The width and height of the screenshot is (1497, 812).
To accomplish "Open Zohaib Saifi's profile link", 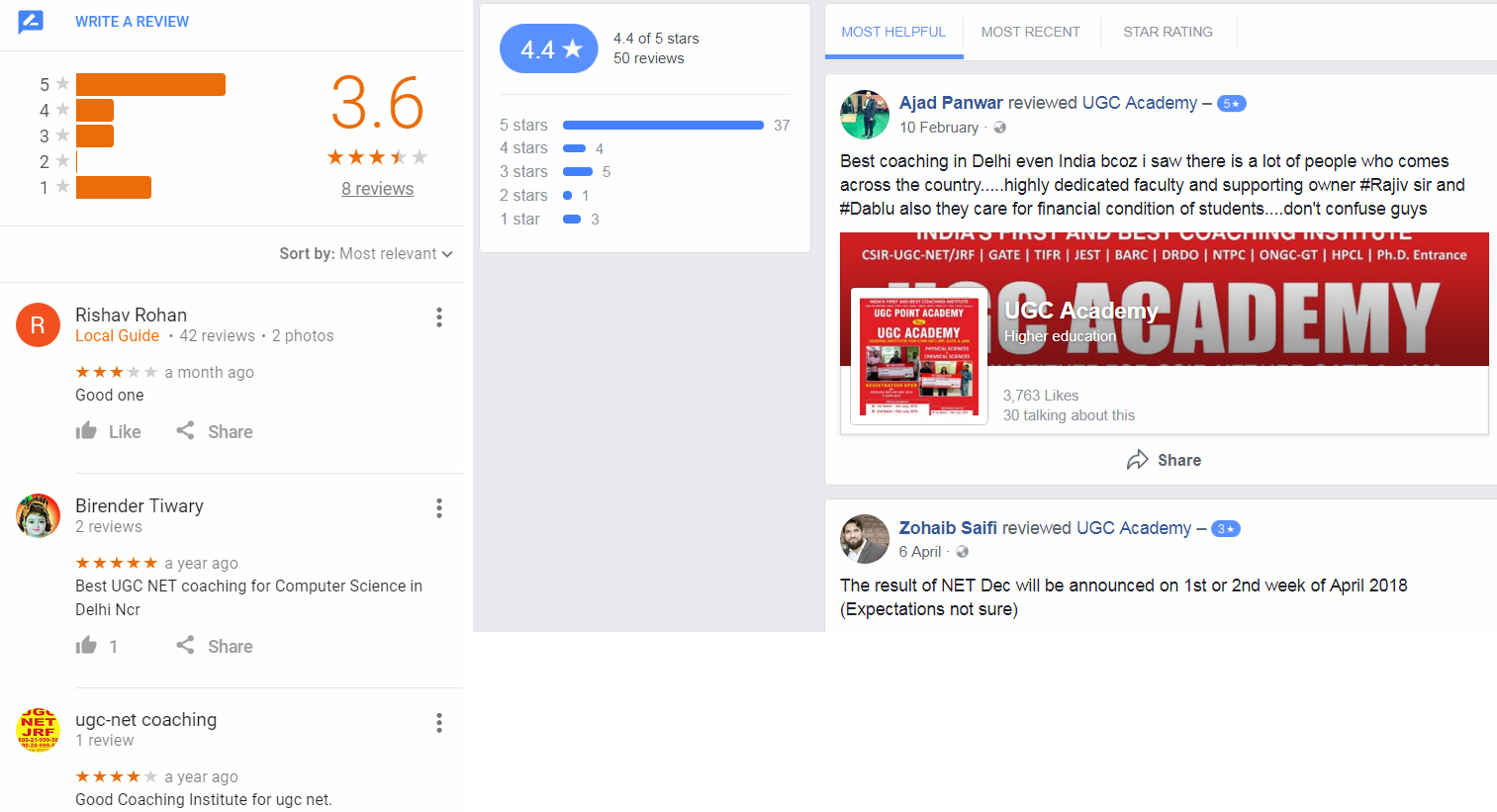I will coord(948,528).
